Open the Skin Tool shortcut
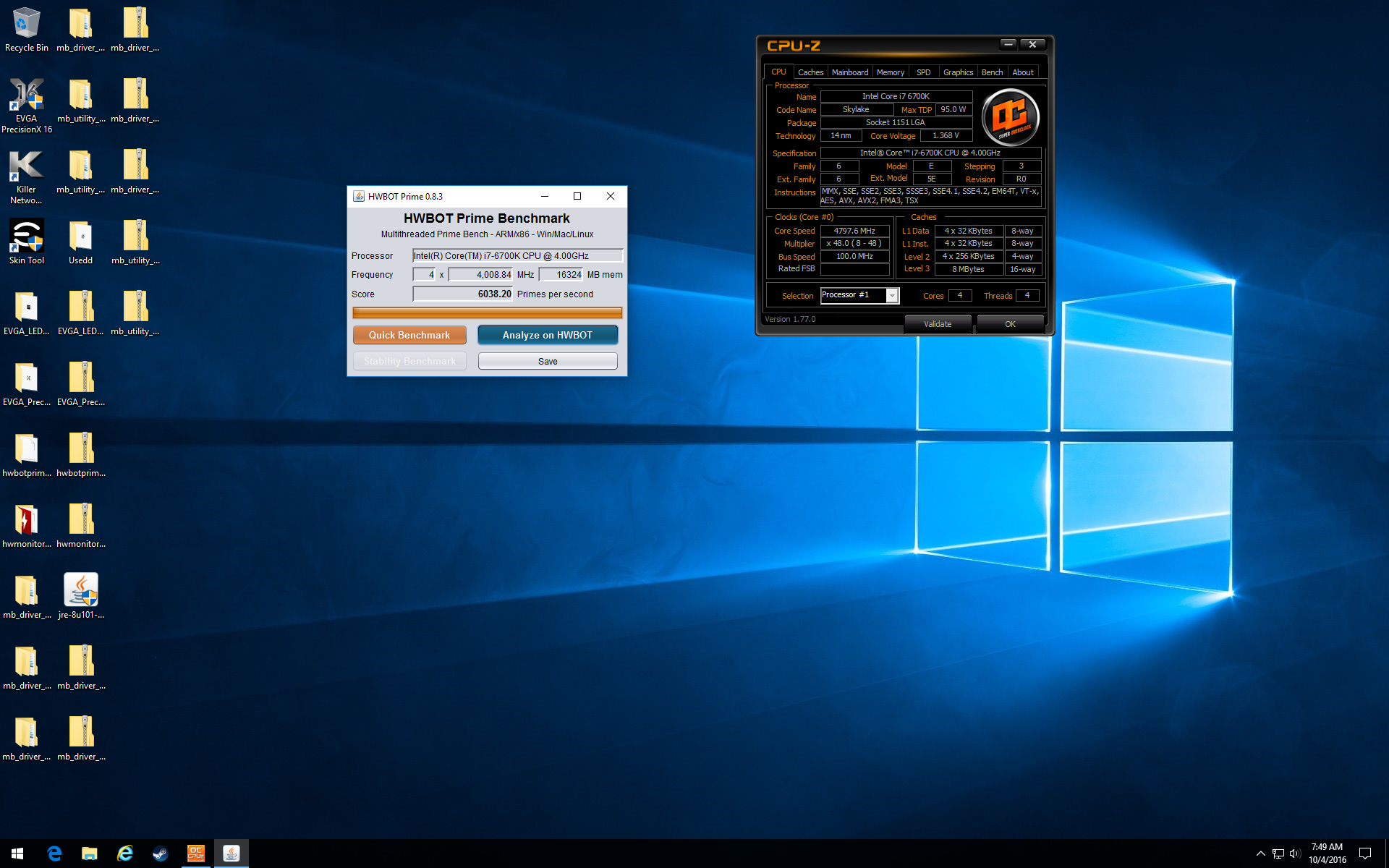This screenshot has width=1389, height=868. (x=26, y=242)
